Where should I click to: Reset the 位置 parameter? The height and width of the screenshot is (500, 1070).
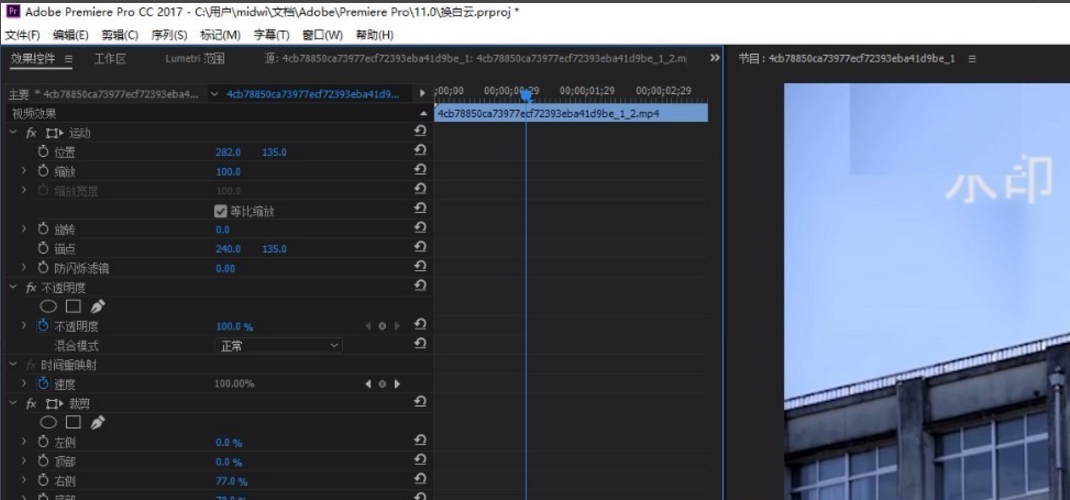(420, 150)
